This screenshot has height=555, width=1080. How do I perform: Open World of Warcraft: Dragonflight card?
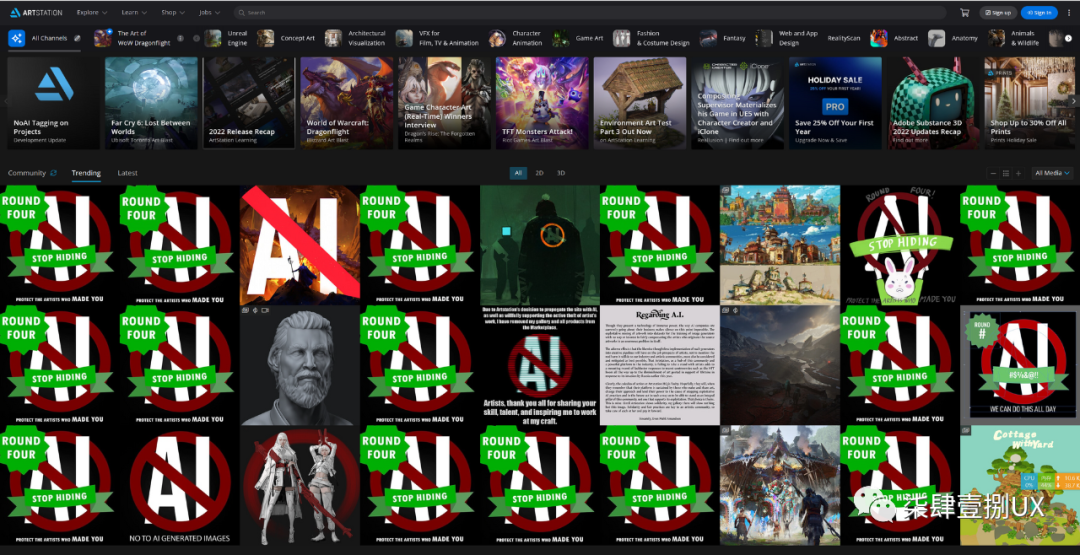click(x=347, y=103)
